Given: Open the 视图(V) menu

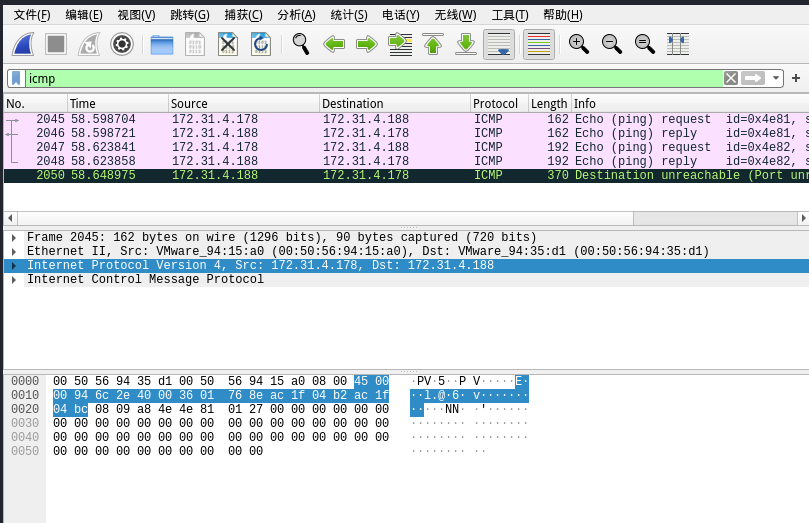Looking at the screenshot, I should (x=136, y=15).
